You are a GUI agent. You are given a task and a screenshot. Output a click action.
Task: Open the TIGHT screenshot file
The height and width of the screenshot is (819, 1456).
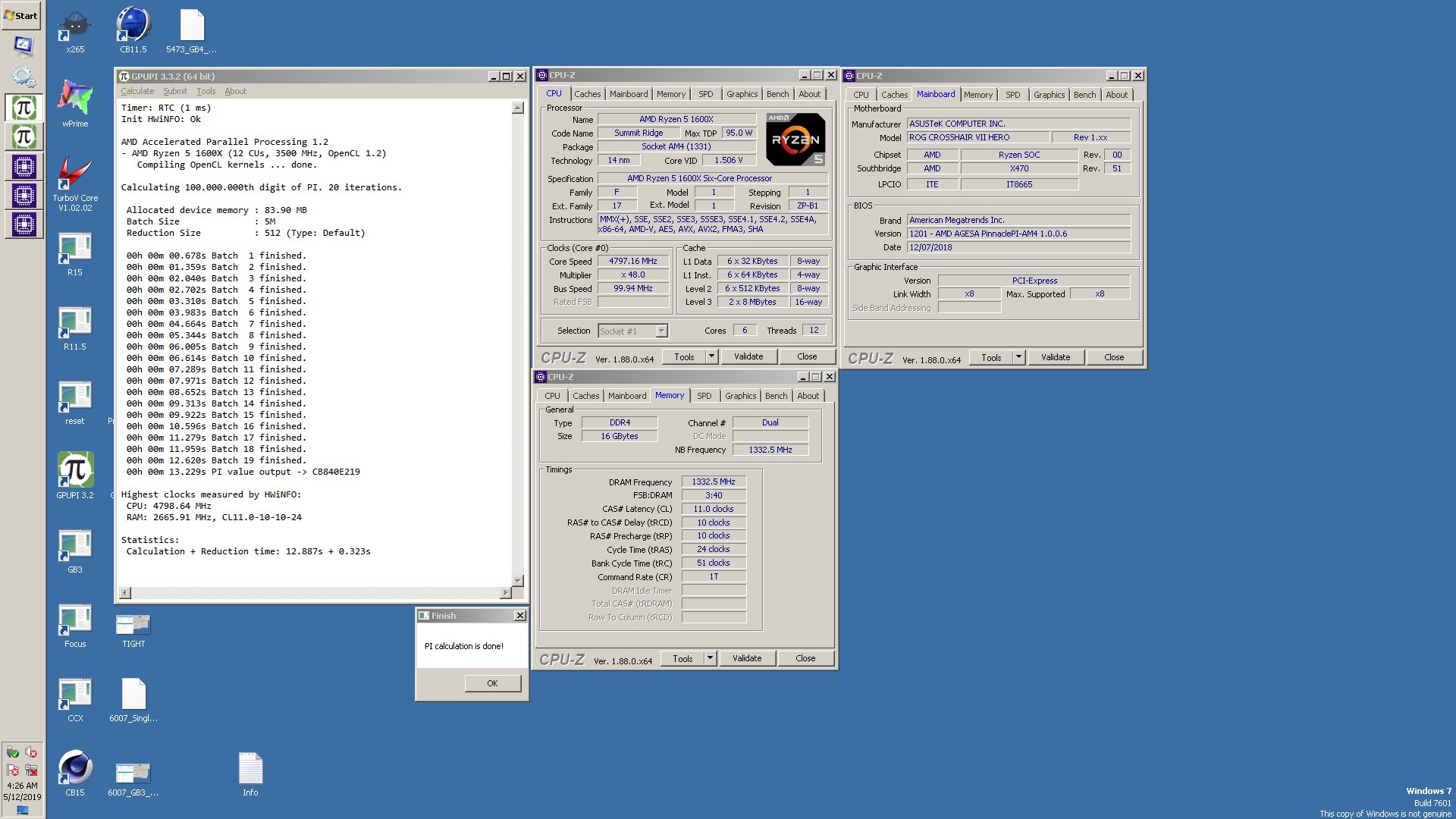click(133, 629)
